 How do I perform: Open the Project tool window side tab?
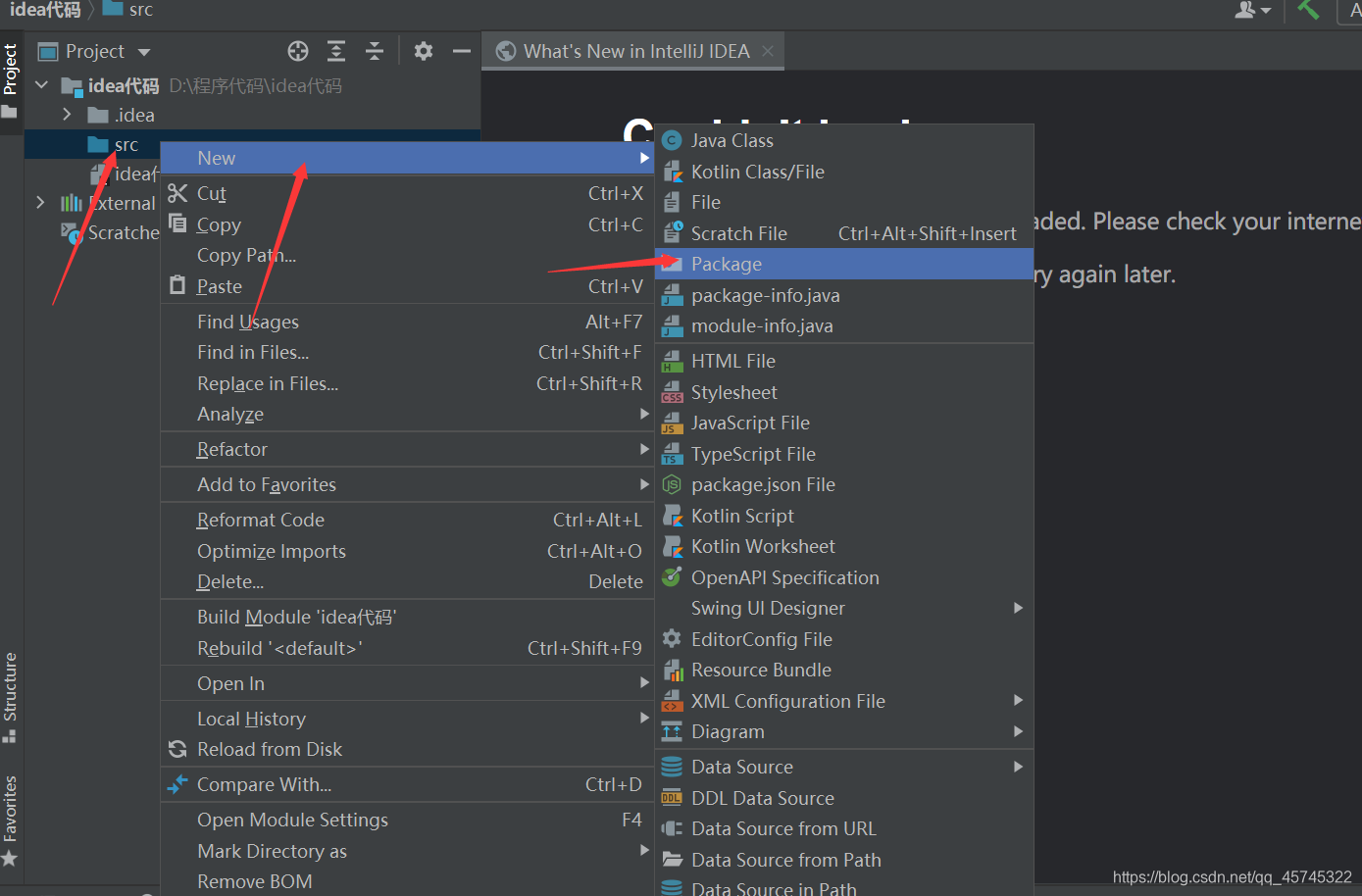point(11,80)
